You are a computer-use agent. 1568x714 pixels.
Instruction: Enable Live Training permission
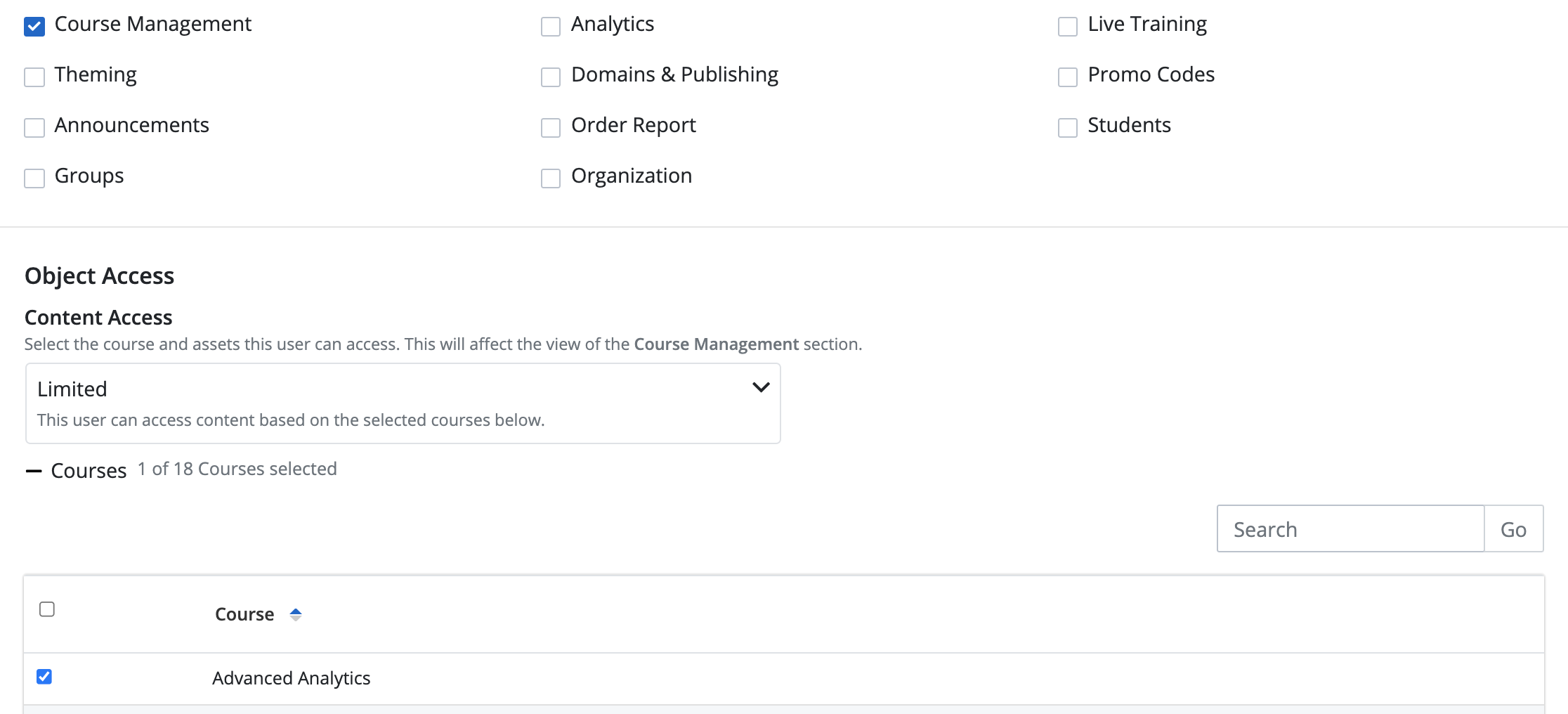point(1068,27)
